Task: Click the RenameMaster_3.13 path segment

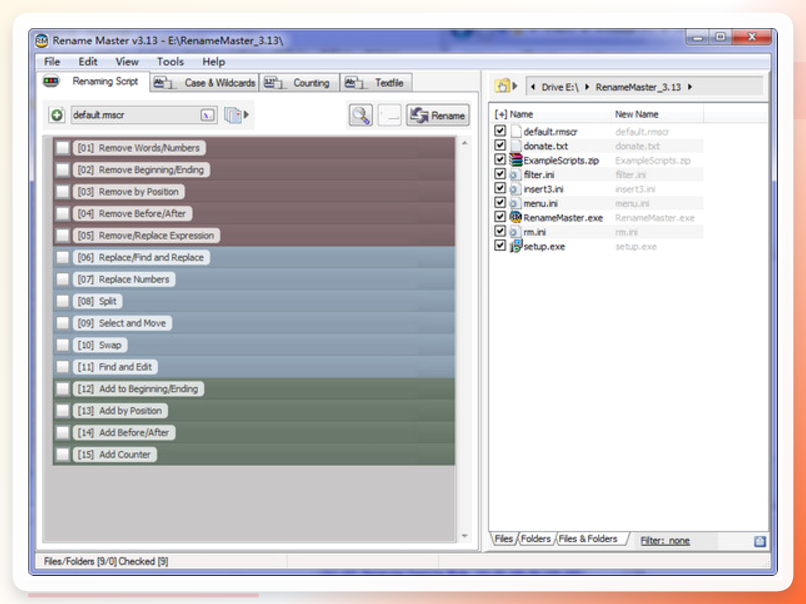Action: (x=638, y=87)
